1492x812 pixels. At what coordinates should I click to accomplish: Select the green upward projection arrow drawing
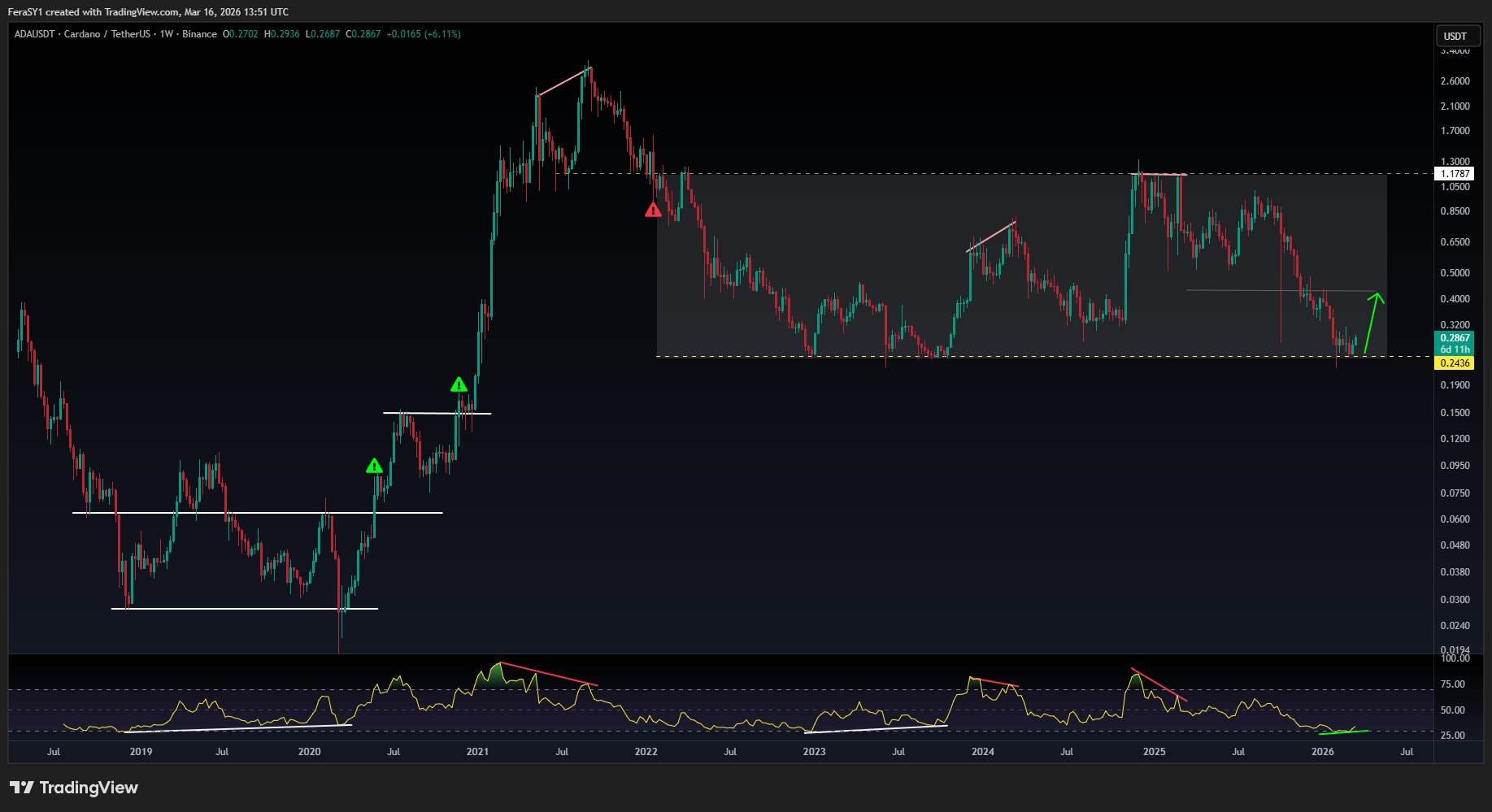pyautogui.click(x=1374, y=323)
